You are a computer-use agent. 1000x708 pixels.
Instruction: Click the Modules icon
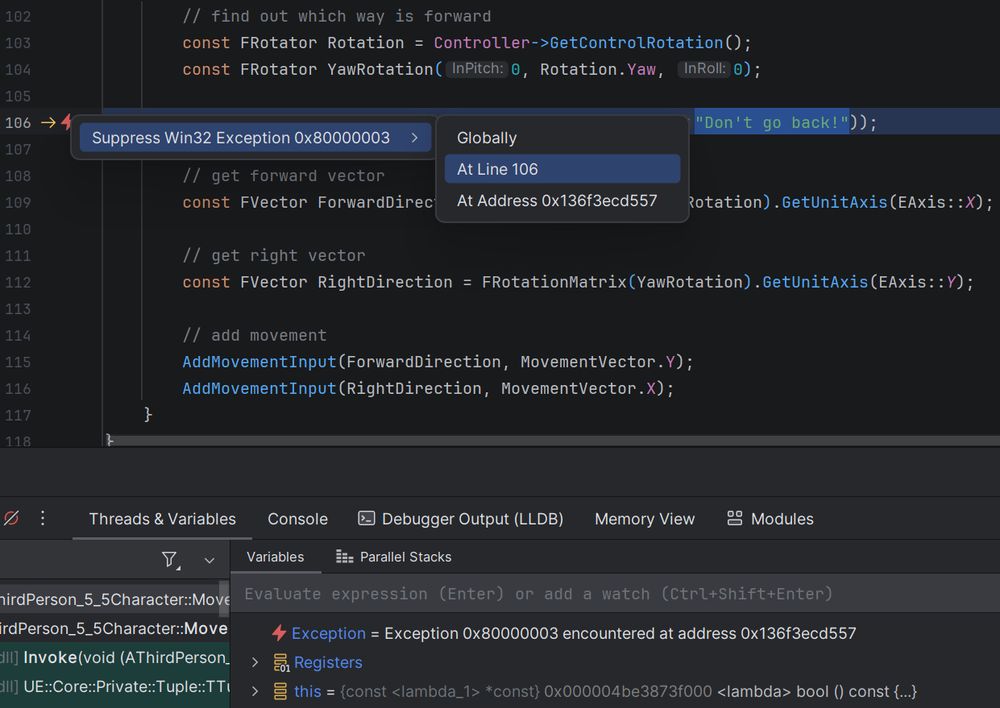pos(735,518)
